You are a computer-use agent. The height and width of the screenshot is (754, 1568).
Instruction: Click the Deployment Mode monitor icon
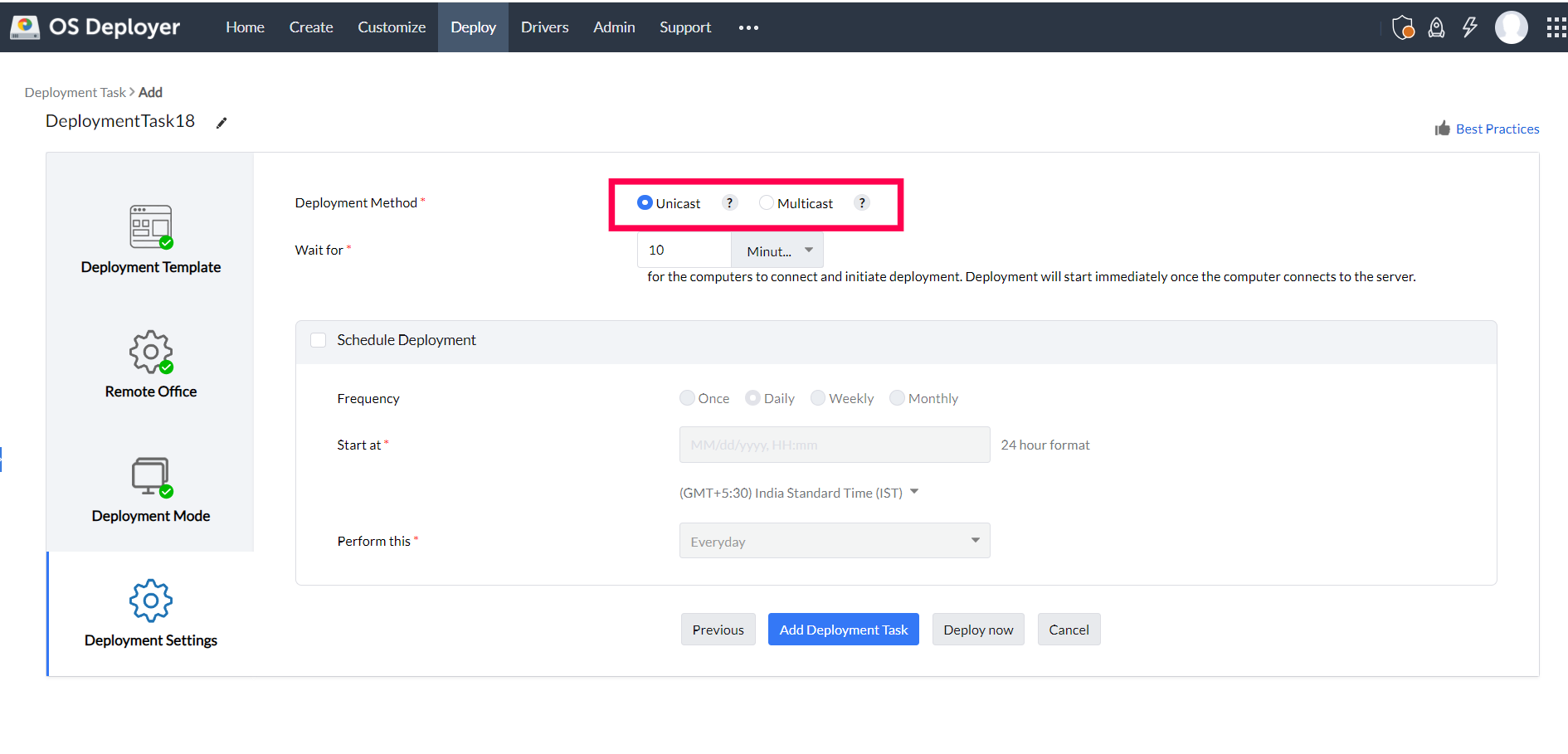[150, 475]
